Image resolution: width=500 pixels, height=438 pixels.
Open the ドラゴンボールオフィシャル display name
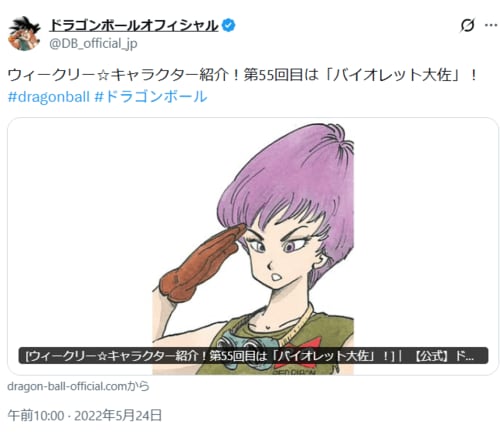coord(134,26)
